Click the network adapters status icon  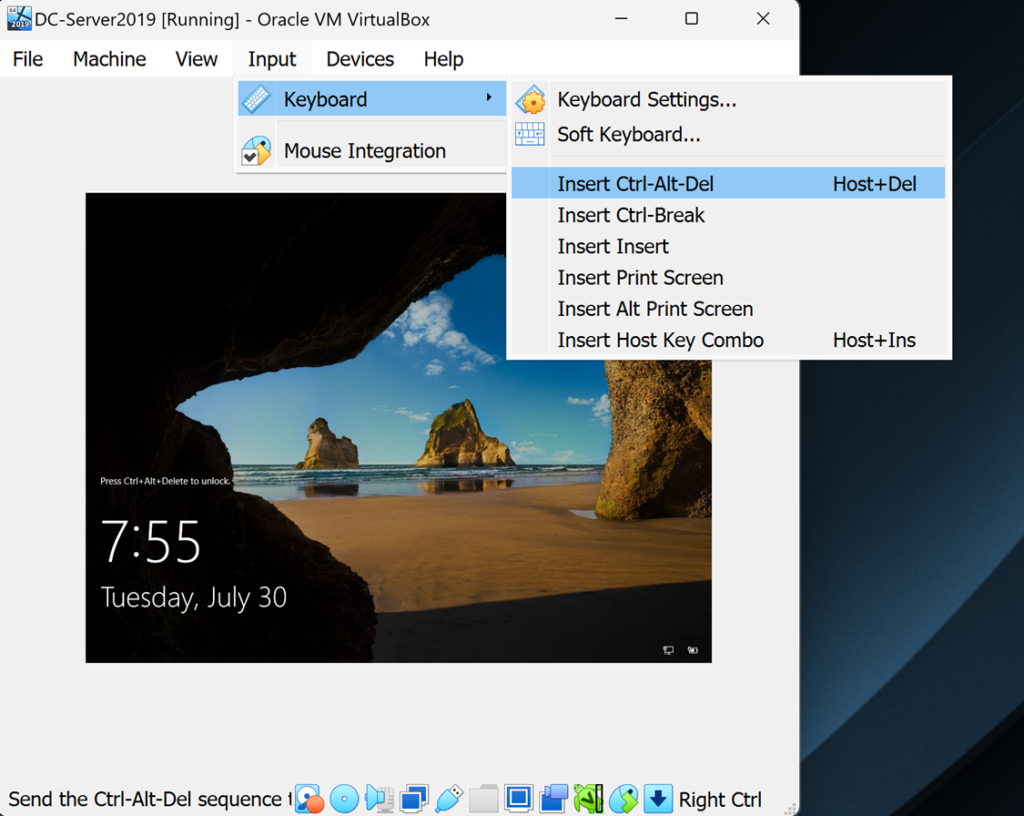point(414,798)
